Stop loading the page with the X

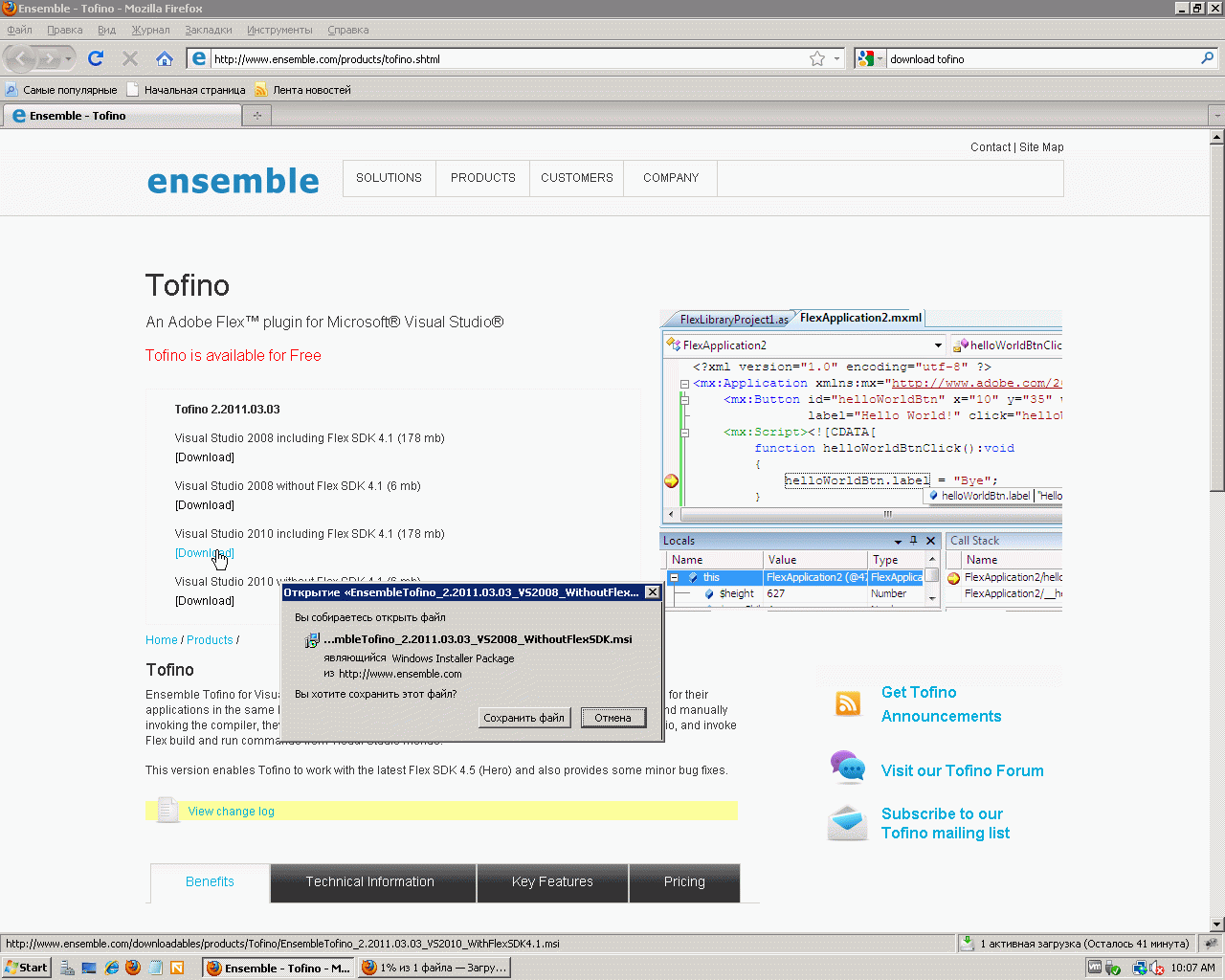pyautogui.click(x=130, y=58)
